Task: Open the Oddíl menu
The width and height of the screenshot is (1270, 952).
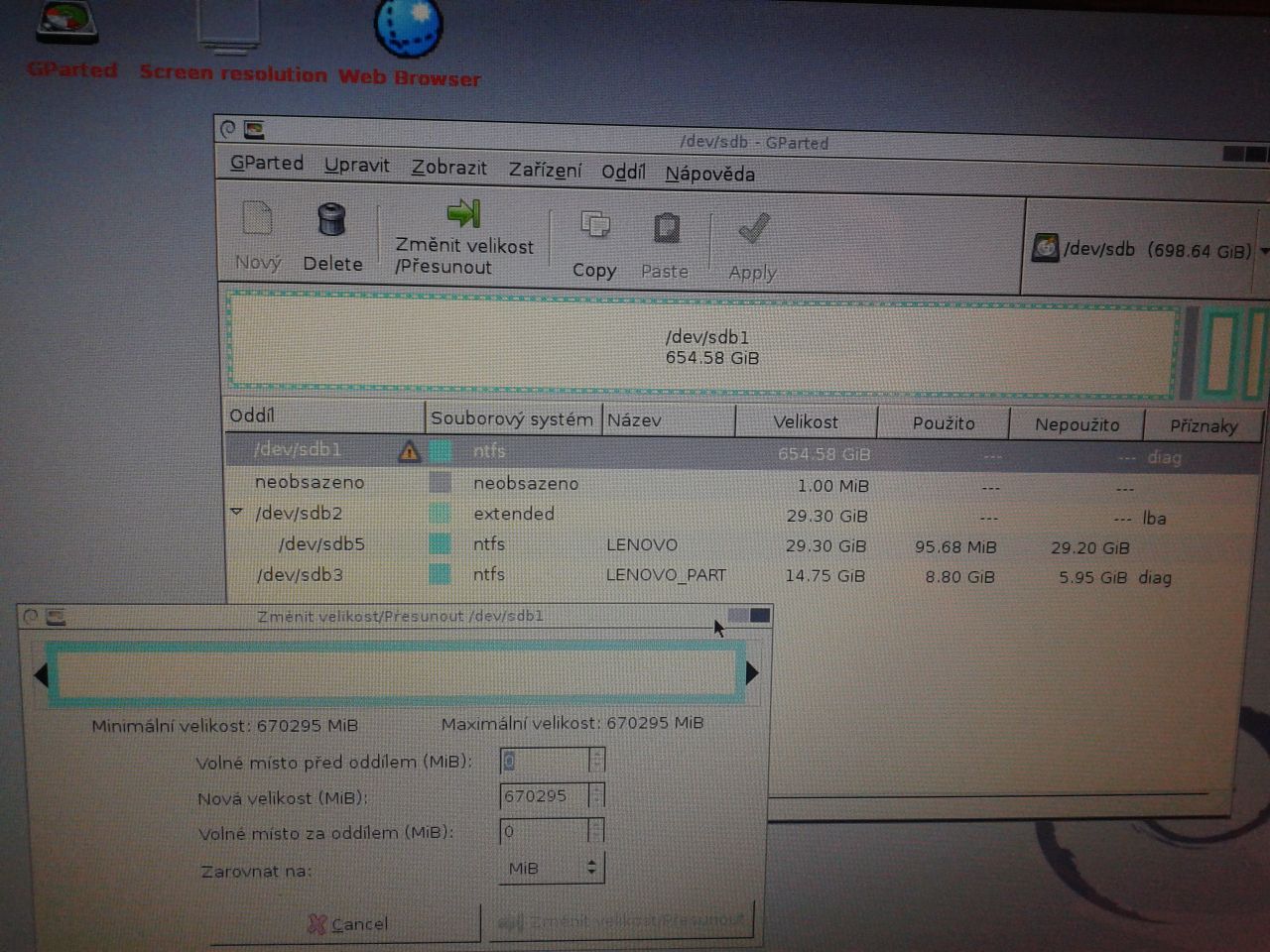Action: [623, 173]
